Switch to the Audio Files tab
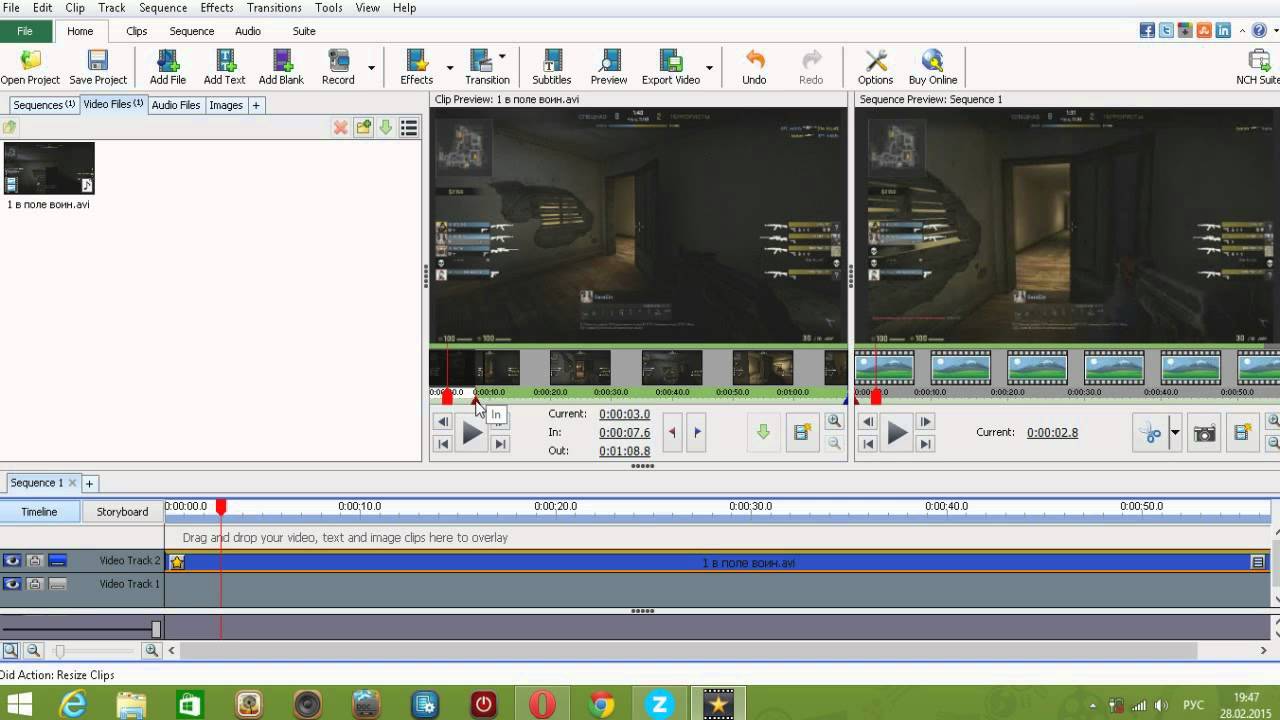The width and height of the screenshot is (1280, 720). pos(176,105)
